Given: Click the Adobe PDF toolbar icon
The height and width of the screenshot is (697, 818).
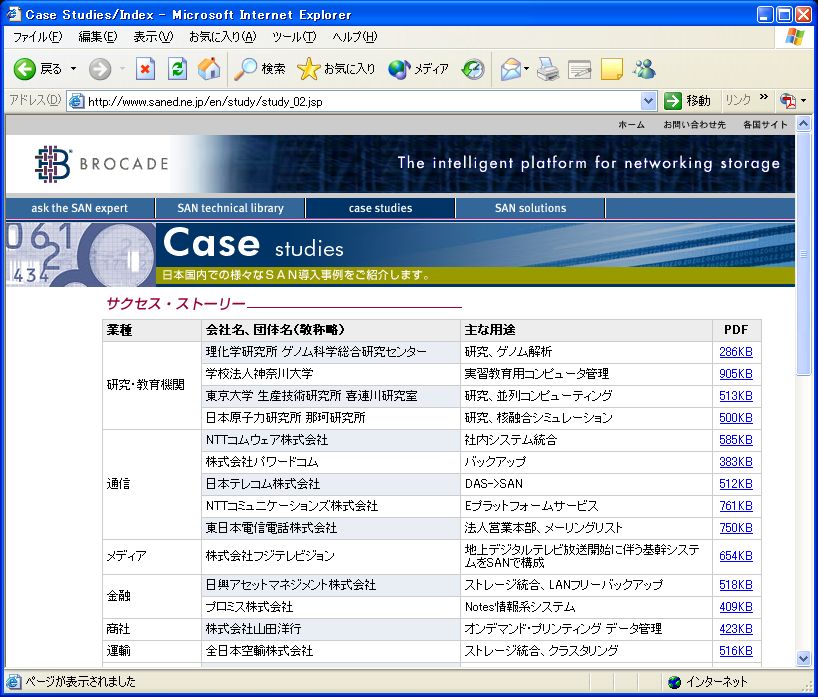Looking at the screenshot, I should (x=788, y=101).
